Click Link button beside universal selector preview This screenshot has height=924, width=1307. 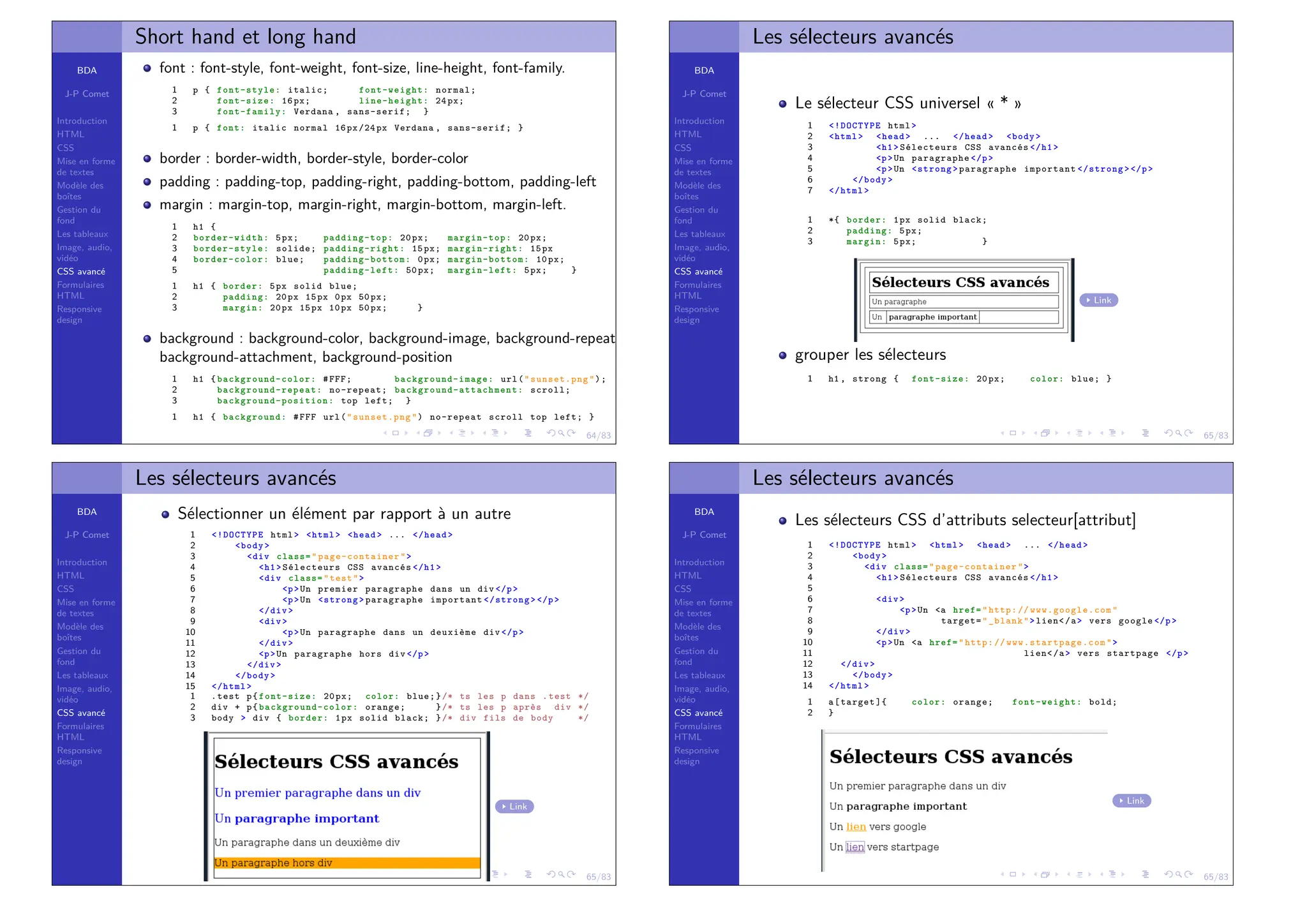[1098, 301]
